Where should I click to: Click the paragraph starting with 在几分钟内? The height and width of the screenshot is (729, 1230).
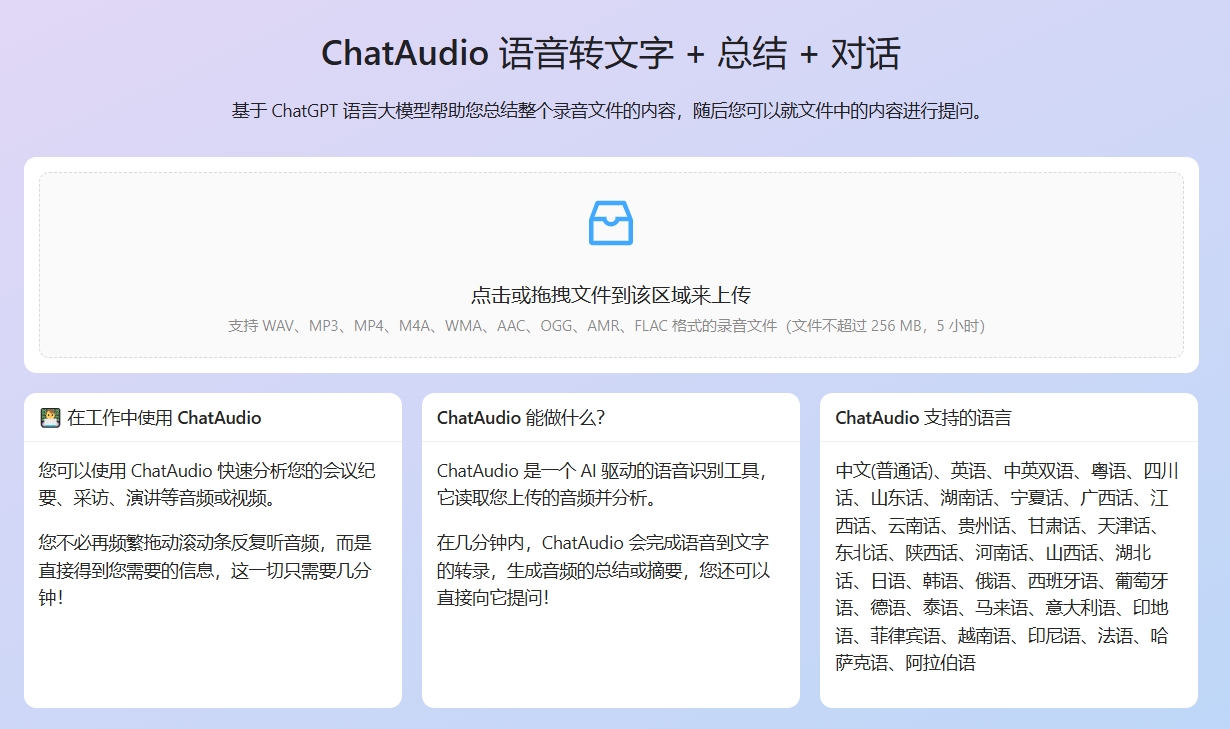604,570
